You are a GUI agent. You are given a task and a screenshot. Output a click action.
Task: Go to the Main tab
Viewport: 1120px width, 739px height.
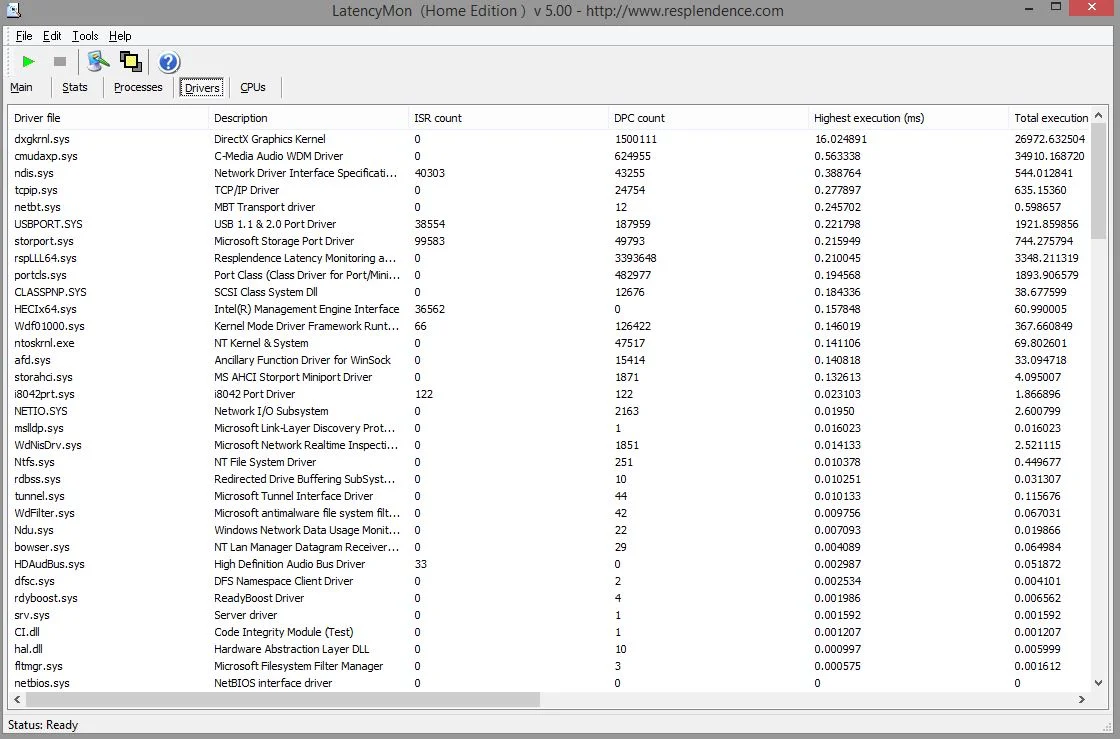(21, 87)
